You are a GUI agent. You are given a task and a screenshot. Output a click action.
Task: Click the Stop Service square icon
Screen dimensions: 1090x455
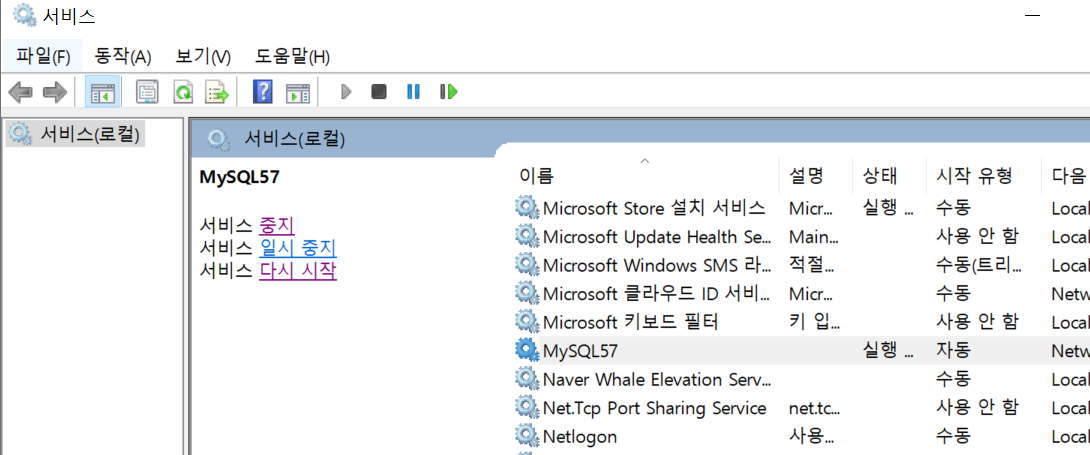379,92
